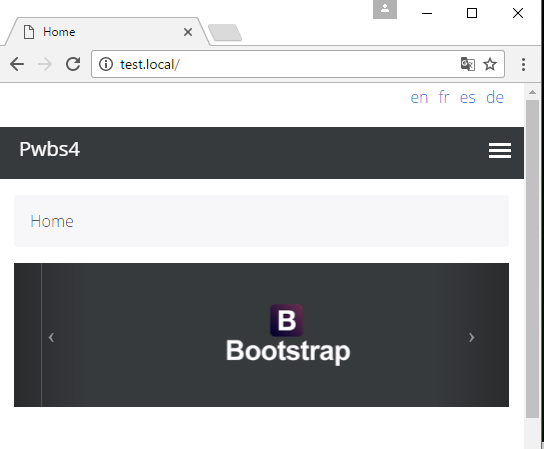This screenshot has width=544, height=449.
Task: Open the Chrome user profile icon
Action: click(385, 9)
